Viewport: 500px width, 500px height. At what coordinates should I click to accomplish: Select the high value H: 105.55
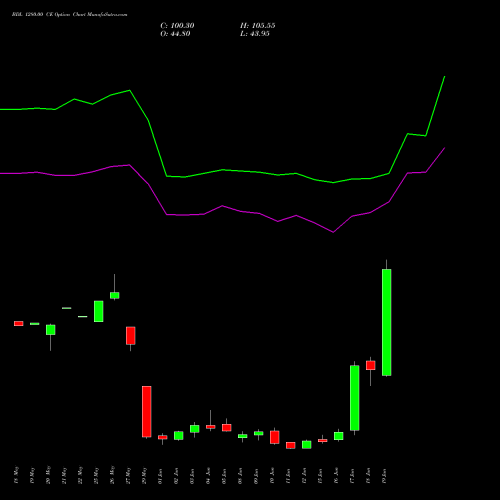[258, 26]
